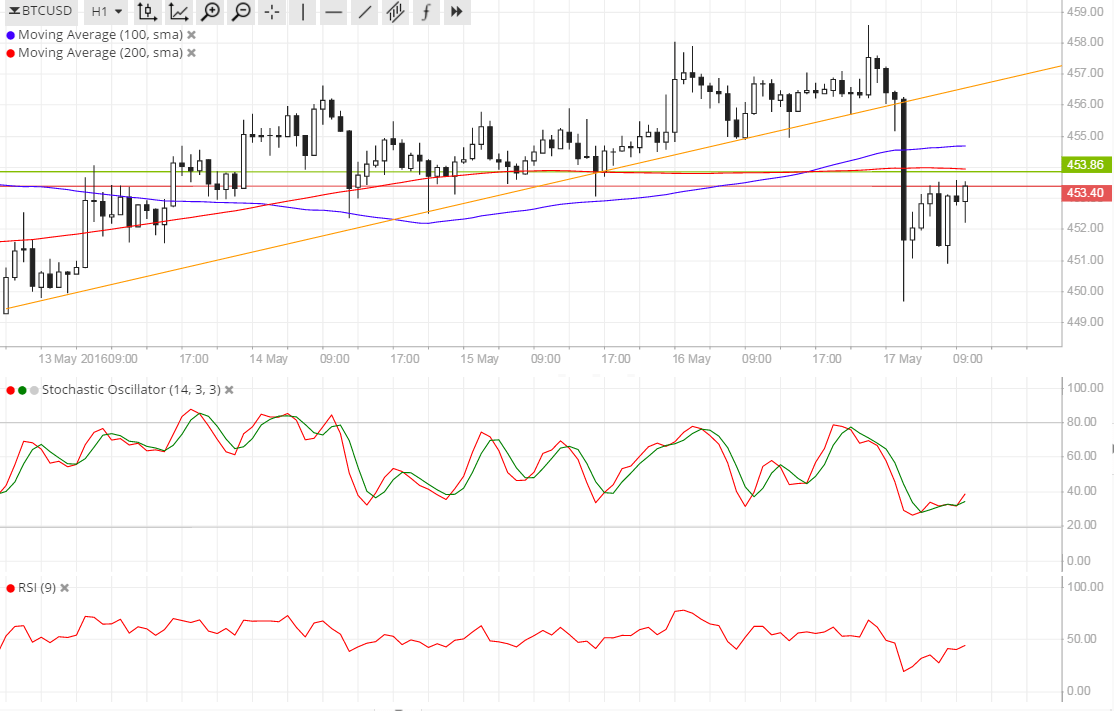Select the trend line drawing tool
Image resolution: width=1114 pixels, height=711 pixels.
(x=364, y=13)
